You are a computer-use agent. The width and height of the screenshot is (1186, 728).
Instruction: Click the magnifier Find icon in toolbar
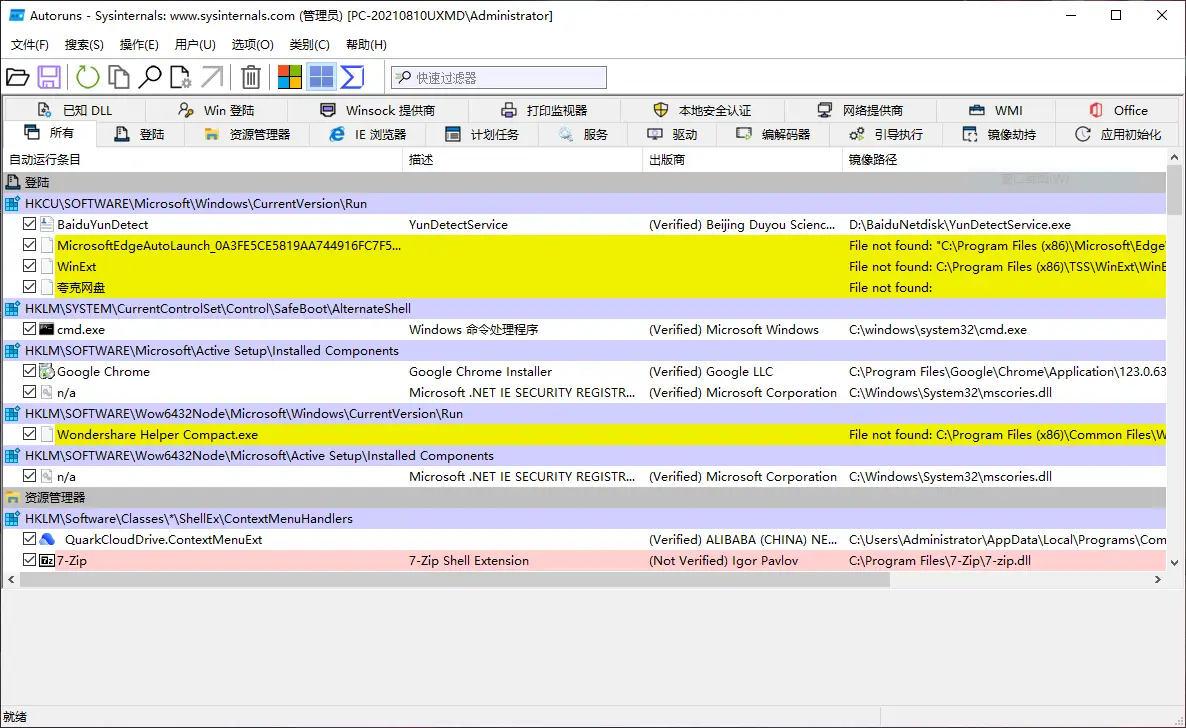tap(150, 77)
